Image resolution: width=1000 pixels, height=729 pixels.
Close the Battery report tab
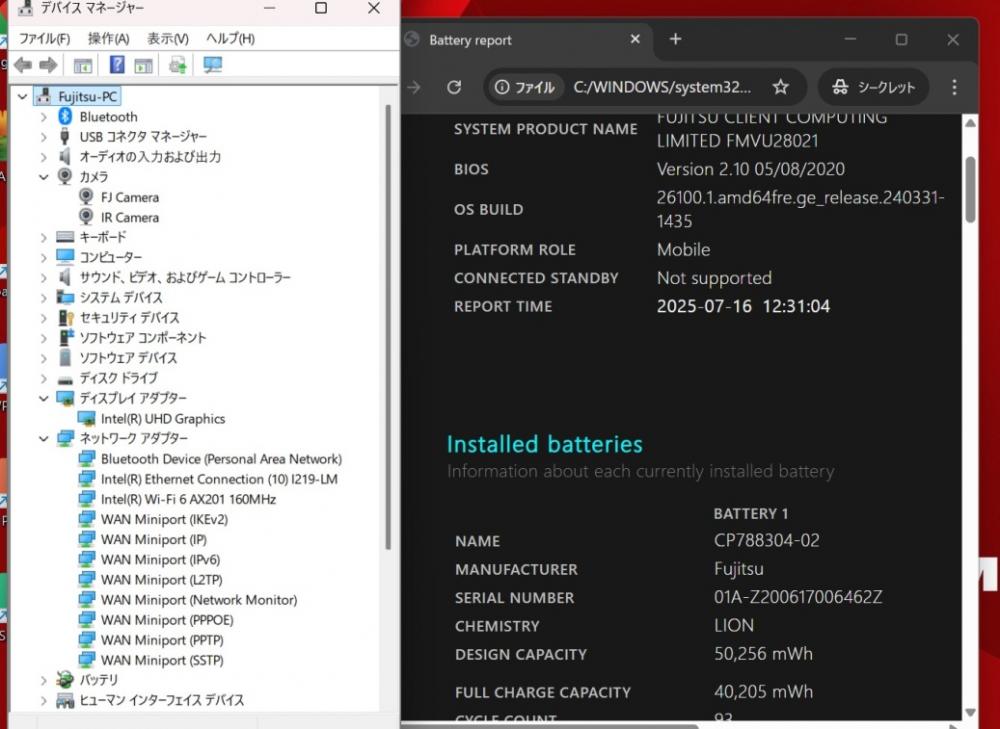coord(635,40)
